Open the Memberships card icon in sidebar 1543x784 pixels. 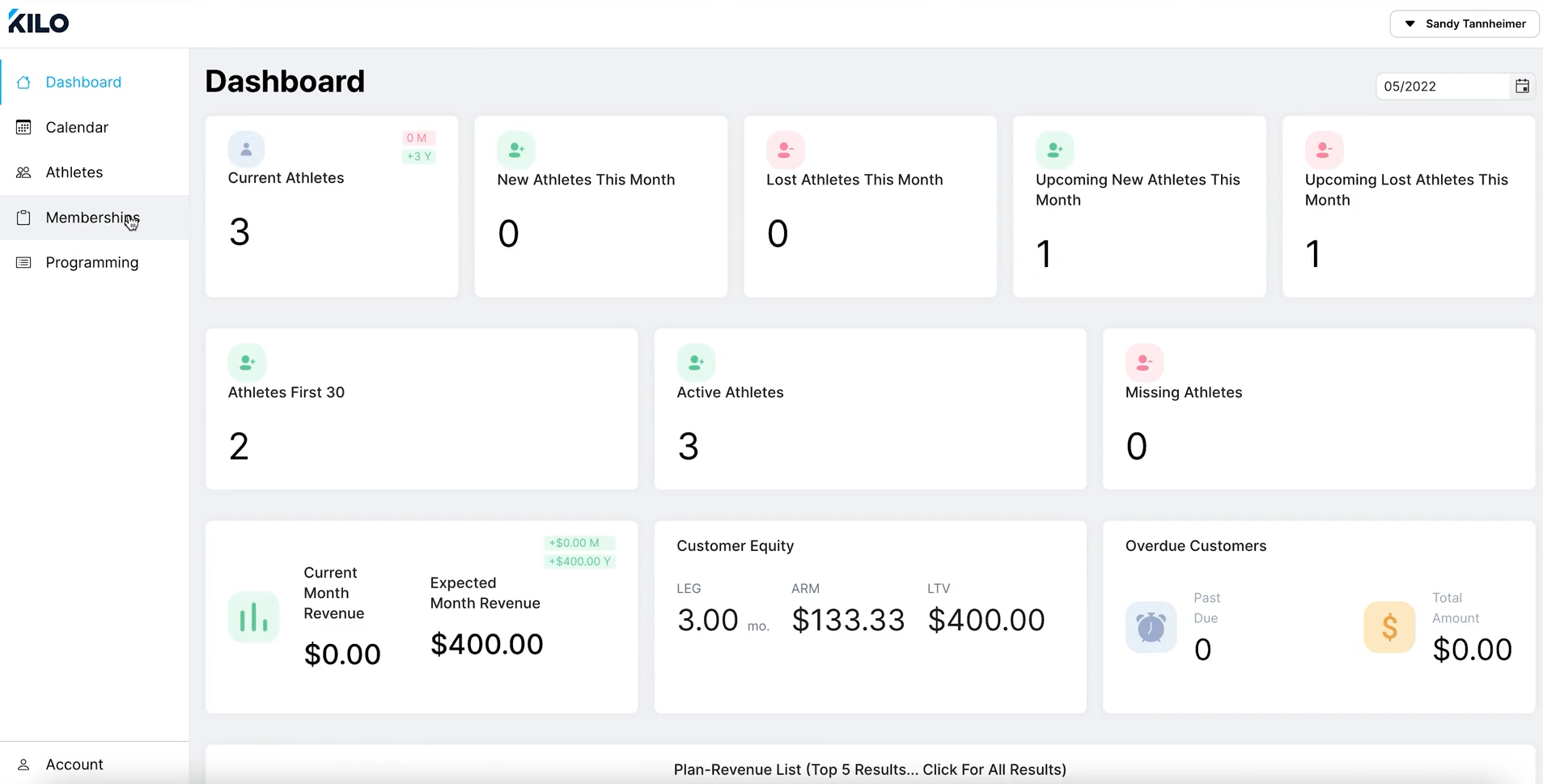coord(23,217)
